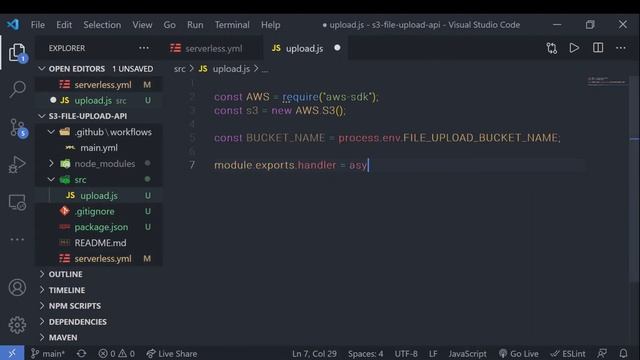Click the main branch indicator in status bar
640x360 pixels.
click(x=48, y=353)
